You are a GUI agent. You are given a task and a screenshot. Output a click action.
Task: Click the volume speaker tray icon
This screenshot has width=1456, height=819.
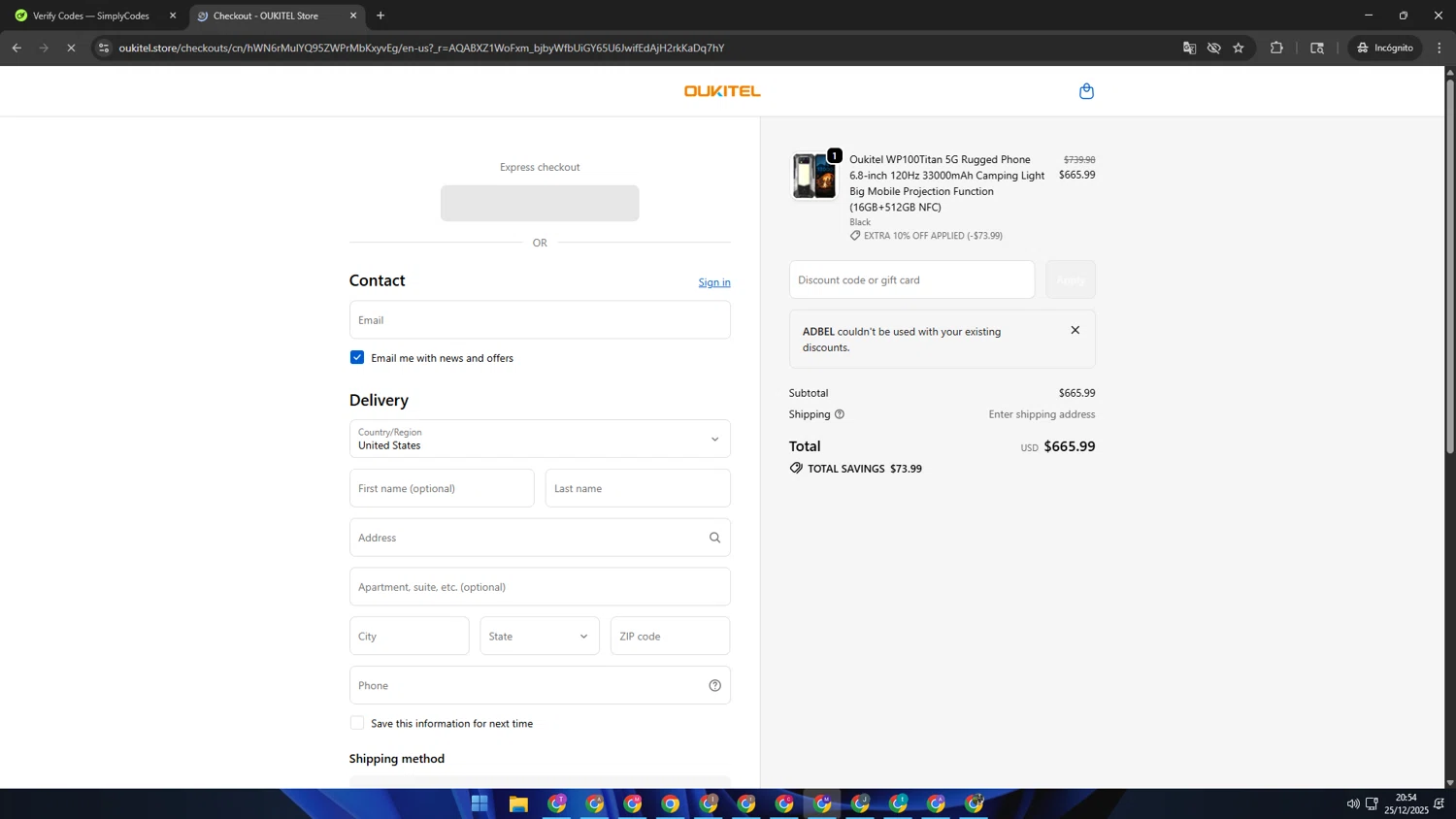pyautogui.click(x=1353, y=803)
